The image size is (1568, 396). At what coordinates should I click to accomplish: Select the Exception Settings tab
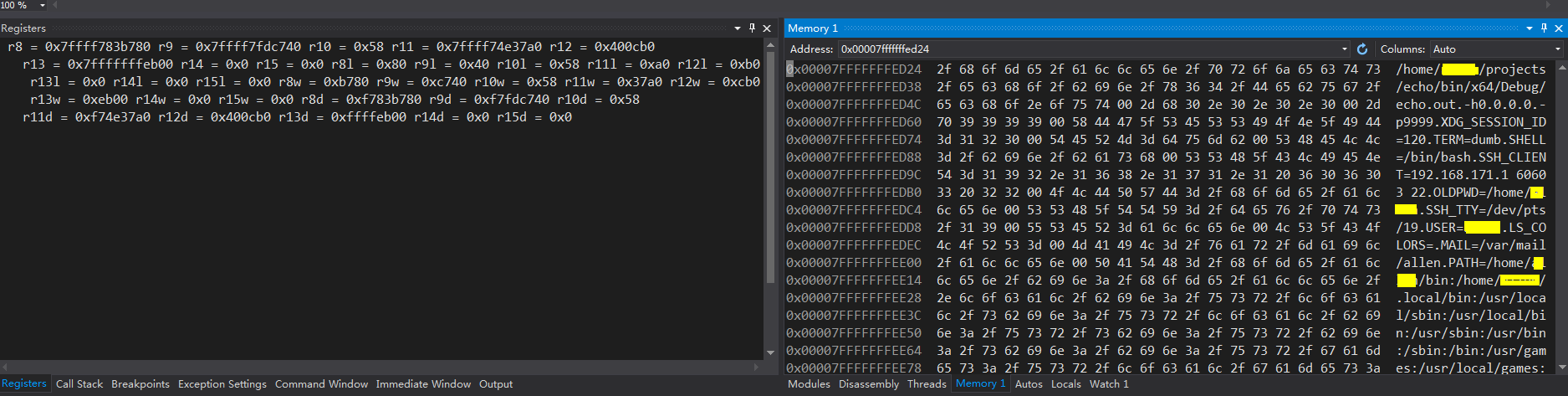click(x=222, y=384)
